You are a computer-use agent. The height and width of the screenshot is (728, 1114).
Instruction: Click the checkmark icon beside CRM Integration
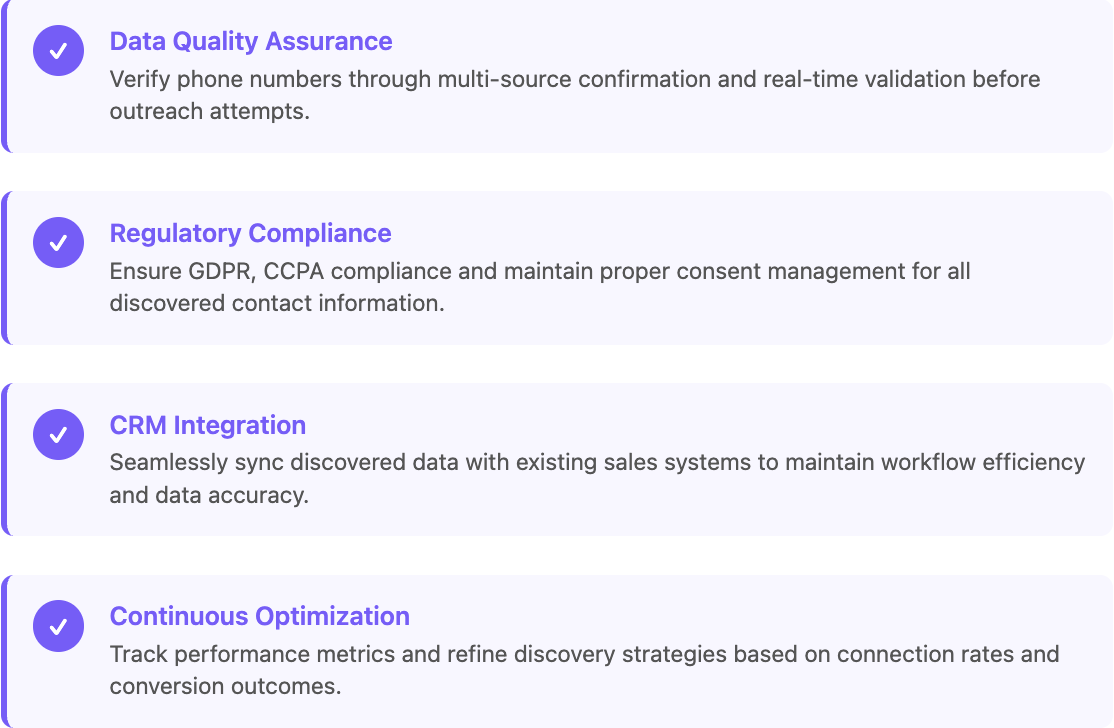point(58,434)
